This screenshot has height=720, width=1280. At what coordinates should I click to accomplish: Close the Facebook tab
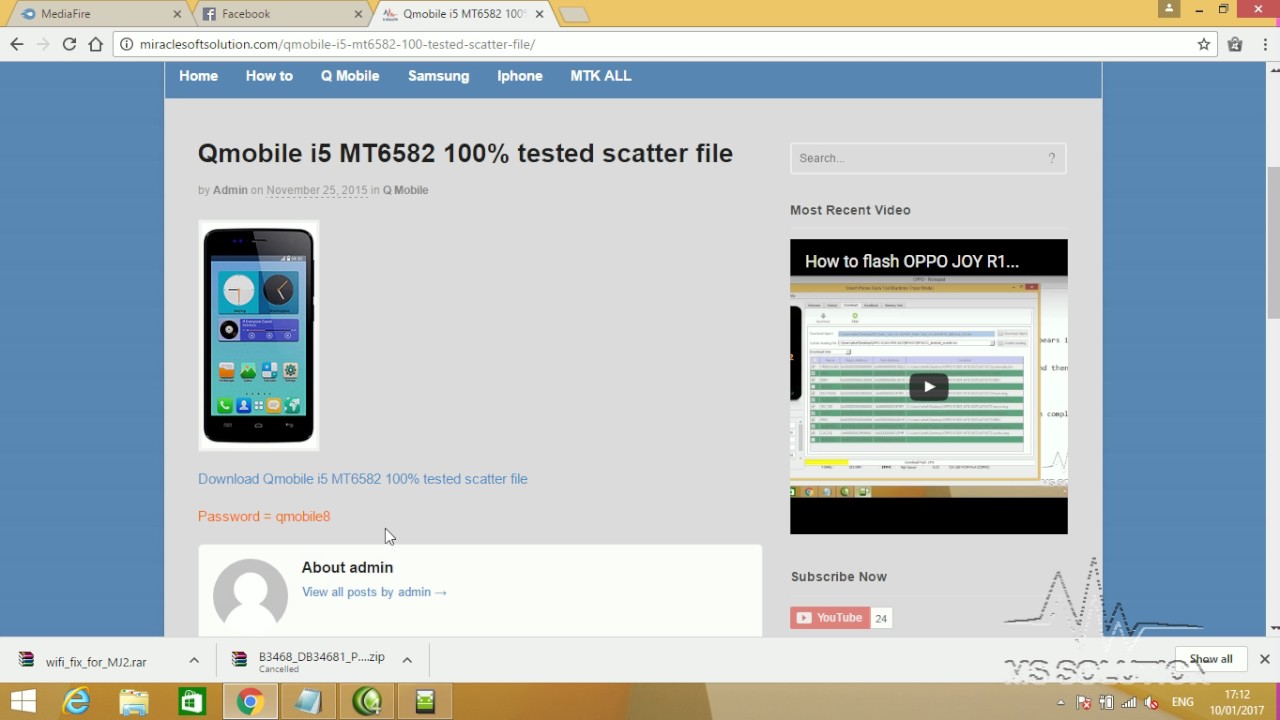(359, 14)
